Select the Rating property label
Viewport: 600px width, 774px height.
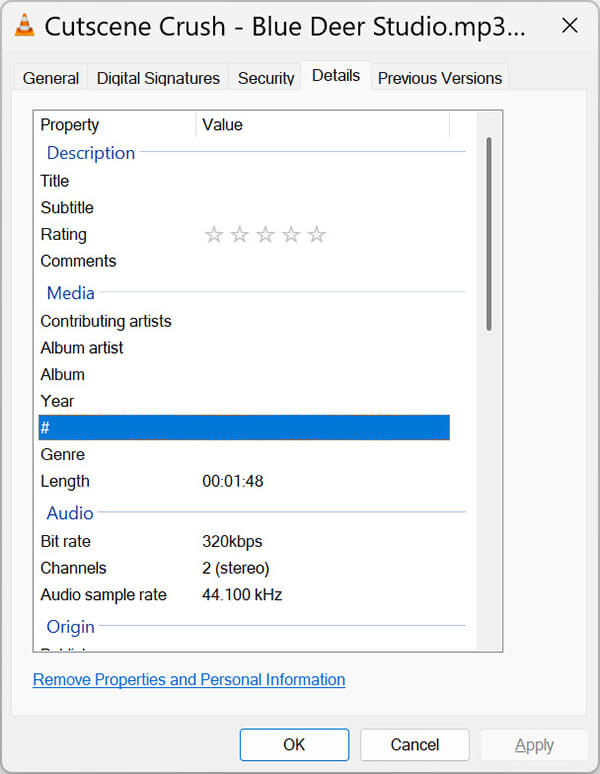coord(64,234)
